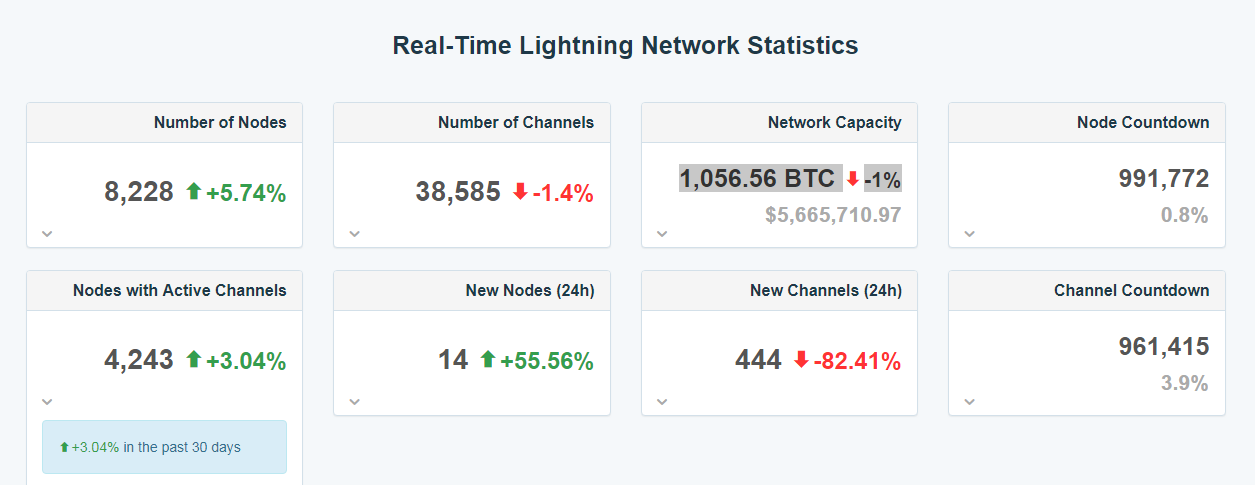Click the Network Capacity card title
The image size is (1255, 485).
click(x=834, y=123)
